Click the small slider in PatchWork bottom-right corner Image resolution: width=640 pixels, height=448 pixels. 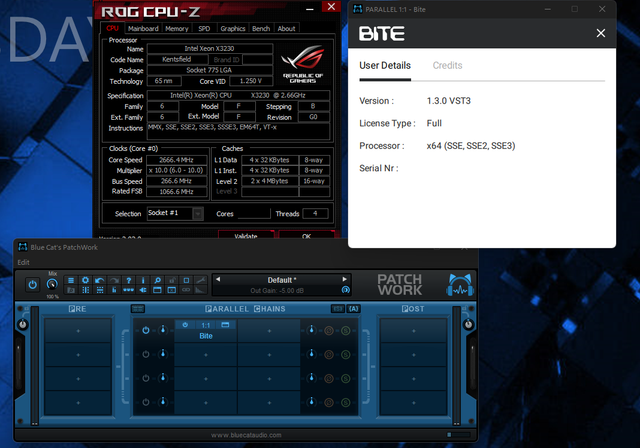pos(459,435)
